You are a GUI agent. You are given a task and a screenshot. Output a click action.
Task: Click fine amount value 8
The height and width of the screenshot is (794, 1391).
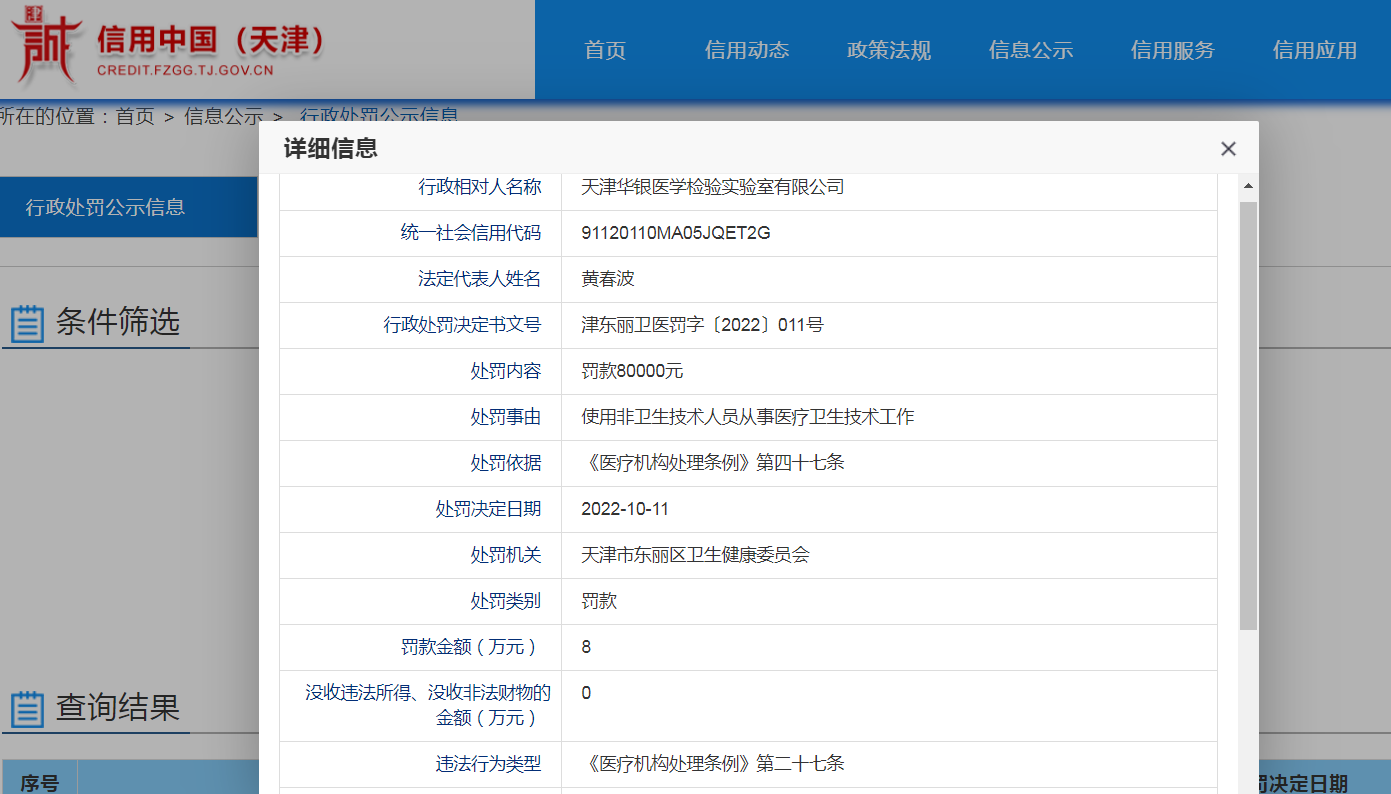point(586,647)
